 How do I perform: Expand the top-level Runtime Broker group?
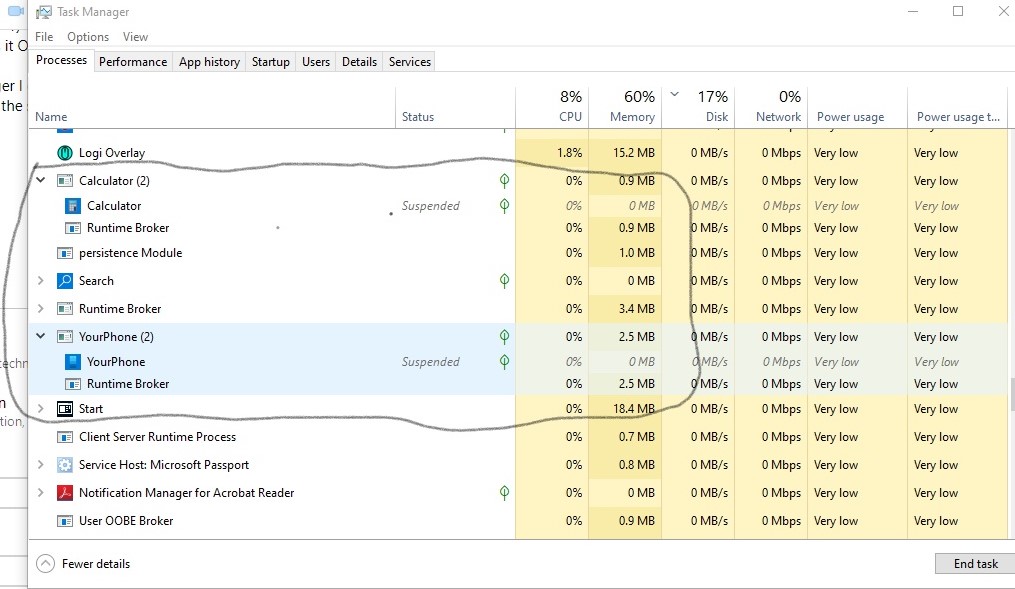(x=41, y=309)
